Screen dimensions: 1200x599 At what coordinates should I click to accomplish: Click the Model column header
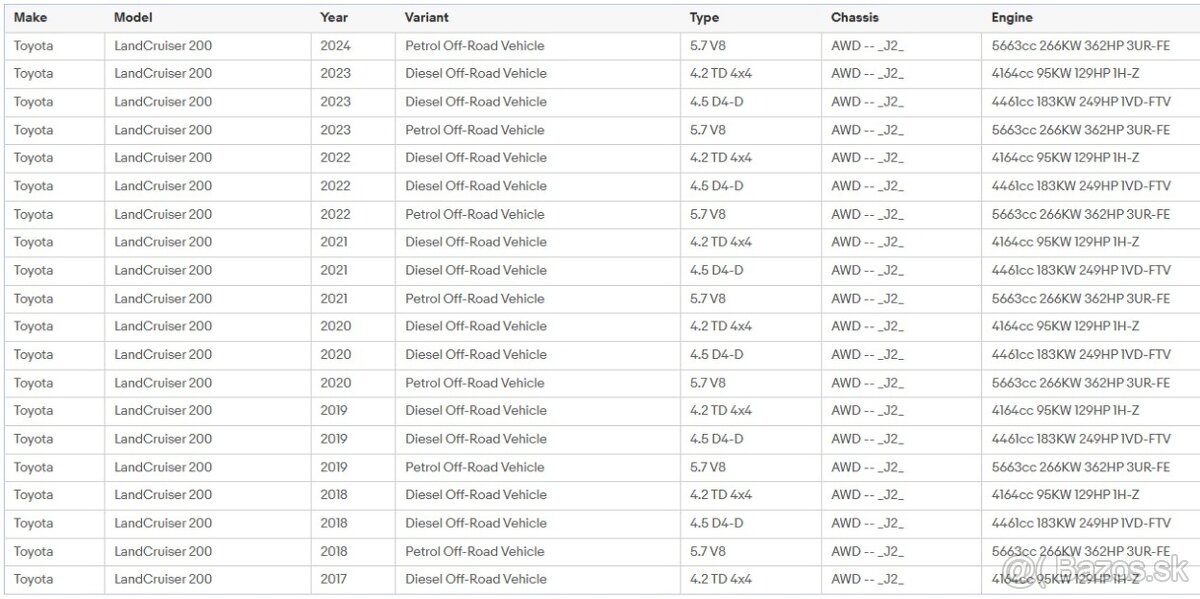(133, 17)
